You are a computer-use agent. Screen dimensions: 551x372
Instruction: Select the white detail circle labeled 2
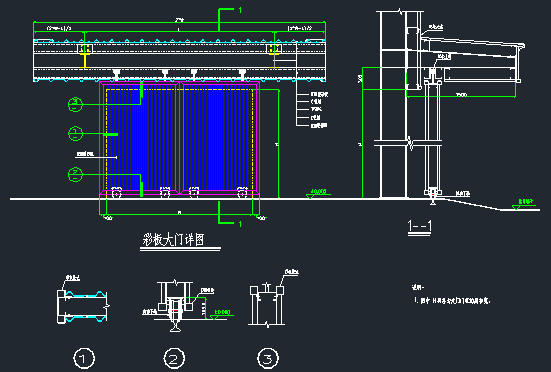[x=174, y=359]
